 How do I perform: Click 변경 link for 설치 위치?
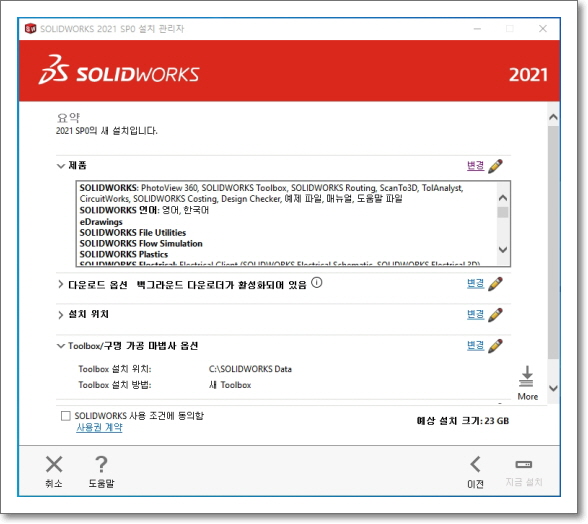[x=476, y=315]
